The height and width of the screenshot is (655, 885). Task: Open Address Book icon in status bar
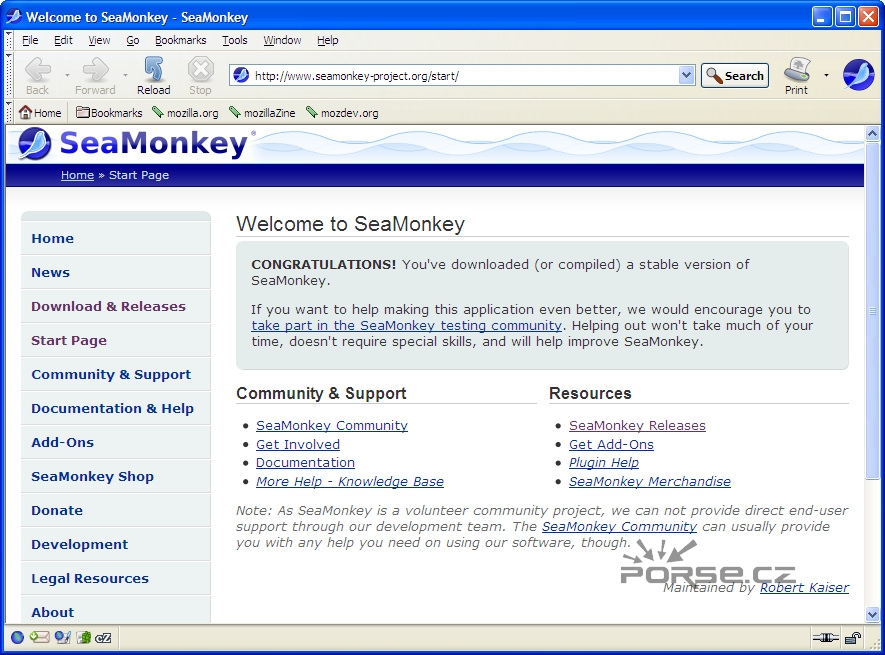84,638
